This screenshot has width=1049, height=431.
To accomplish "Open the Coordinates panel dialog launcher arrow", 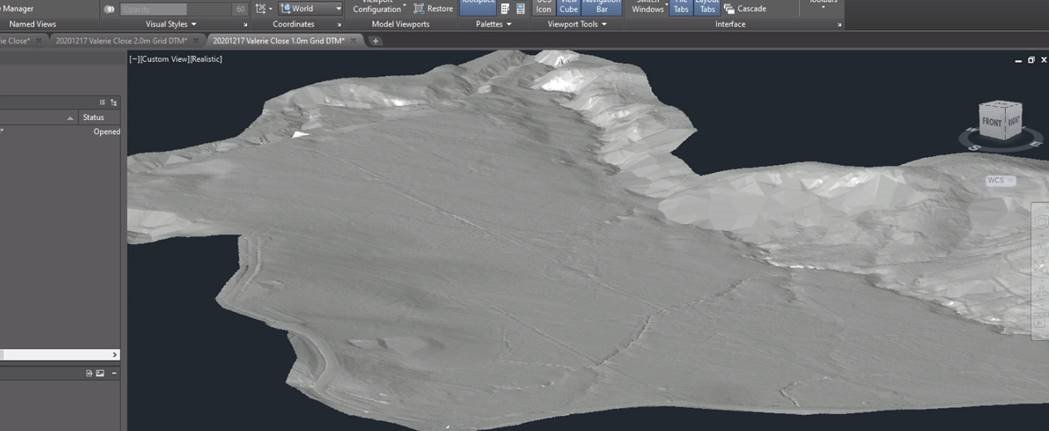I will (x=339, y=25).
